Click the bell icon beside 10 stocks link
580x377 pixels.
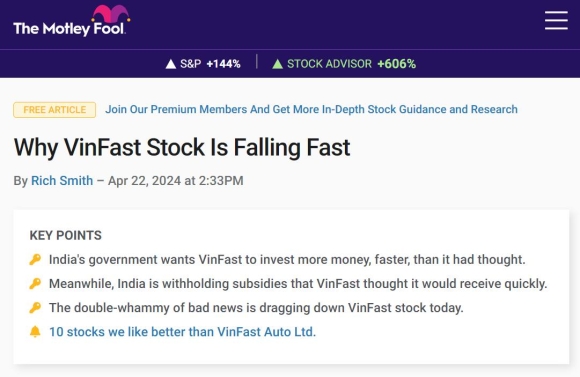pos(35,331)
